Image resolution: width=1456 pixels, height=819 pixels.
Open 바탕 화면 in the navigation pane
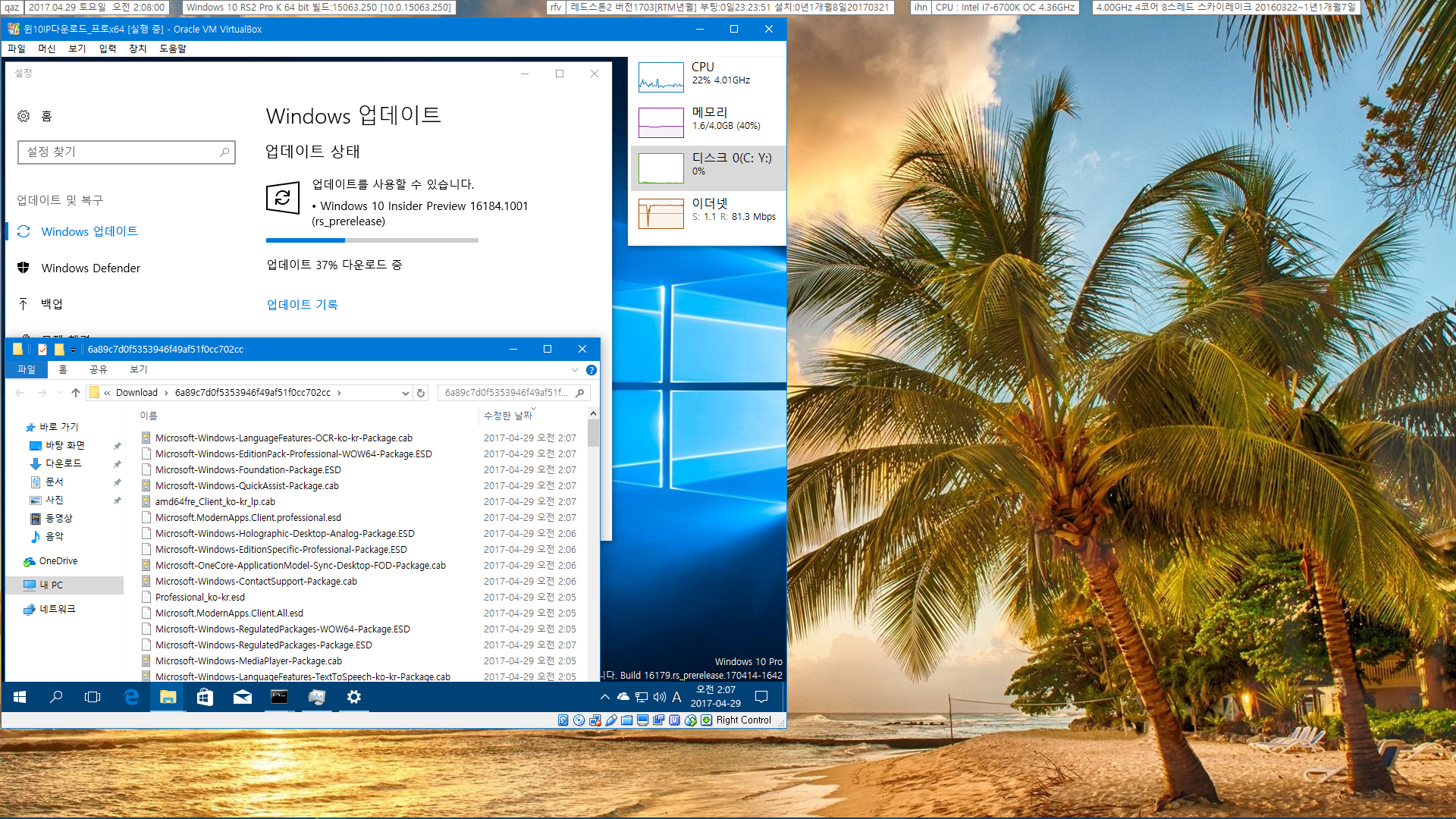pos(64,446)
